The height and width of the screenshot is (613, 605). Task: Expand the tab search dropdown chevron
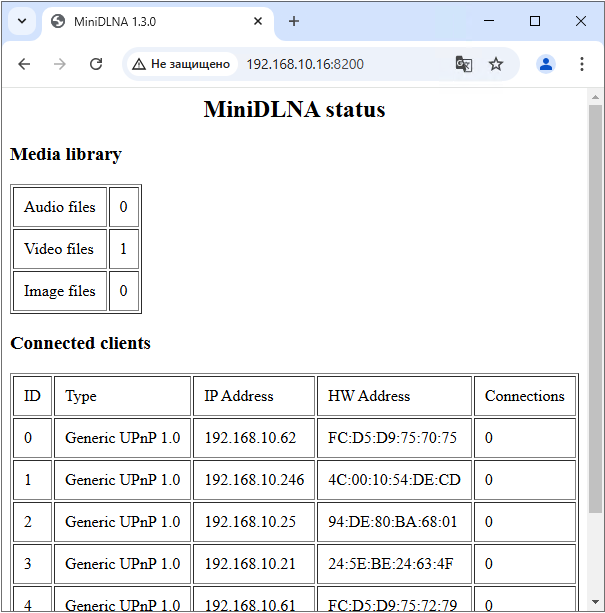click(x=22, y=21)
